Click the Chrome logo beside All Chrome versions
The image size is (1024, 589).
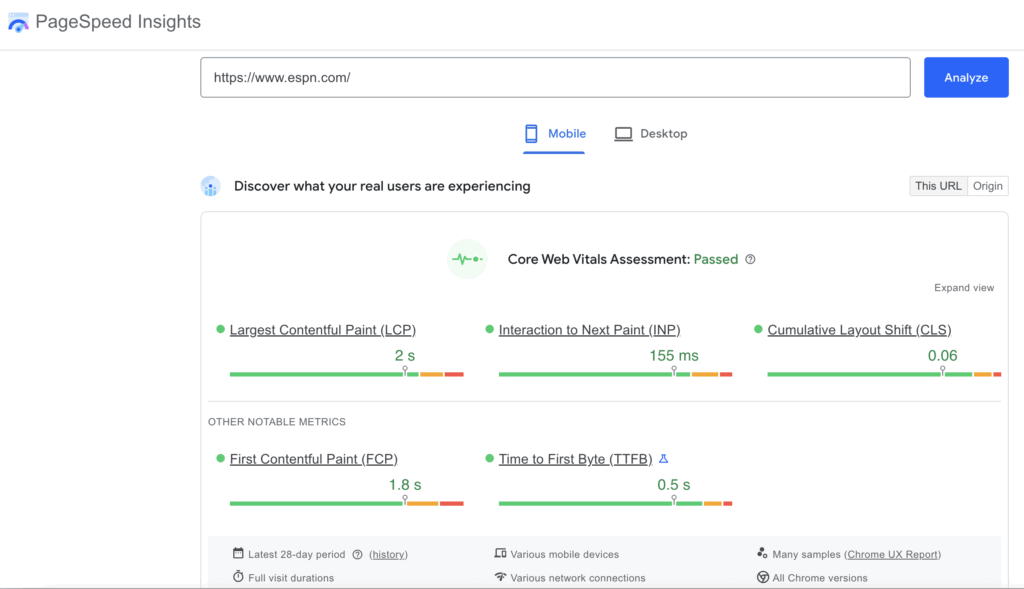[760, 577]
